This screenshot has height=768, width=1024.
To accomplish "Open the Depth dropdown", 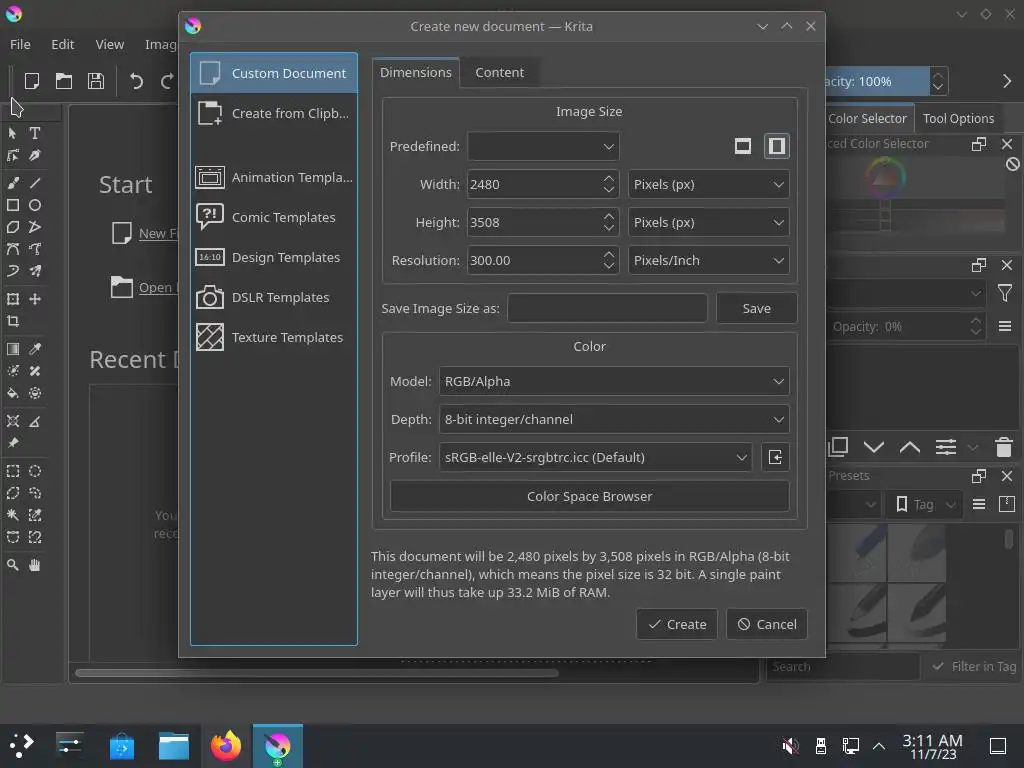I will 614,419.
